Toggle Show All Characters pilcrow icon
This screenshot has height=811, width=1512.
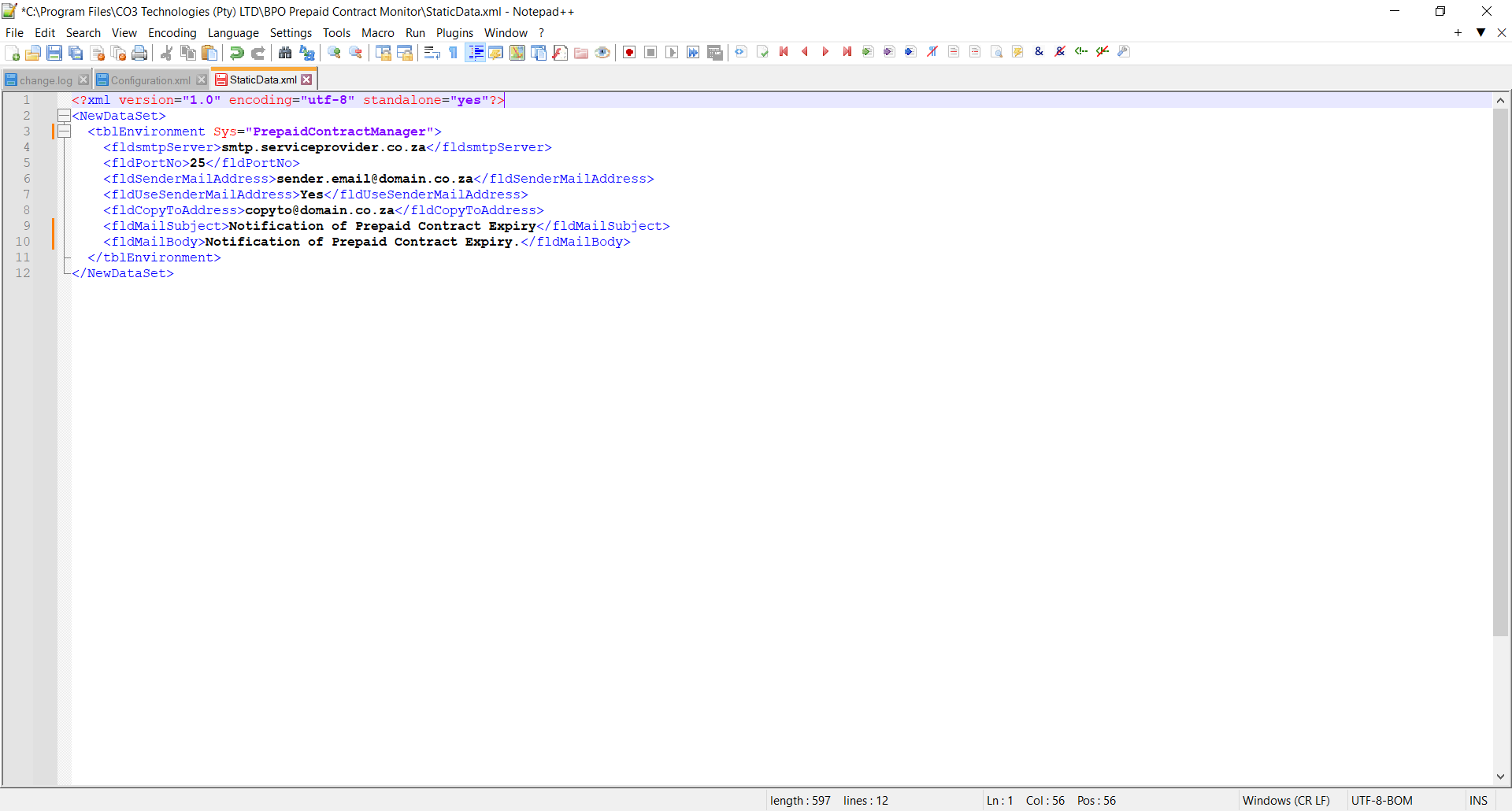click(454, 53)
